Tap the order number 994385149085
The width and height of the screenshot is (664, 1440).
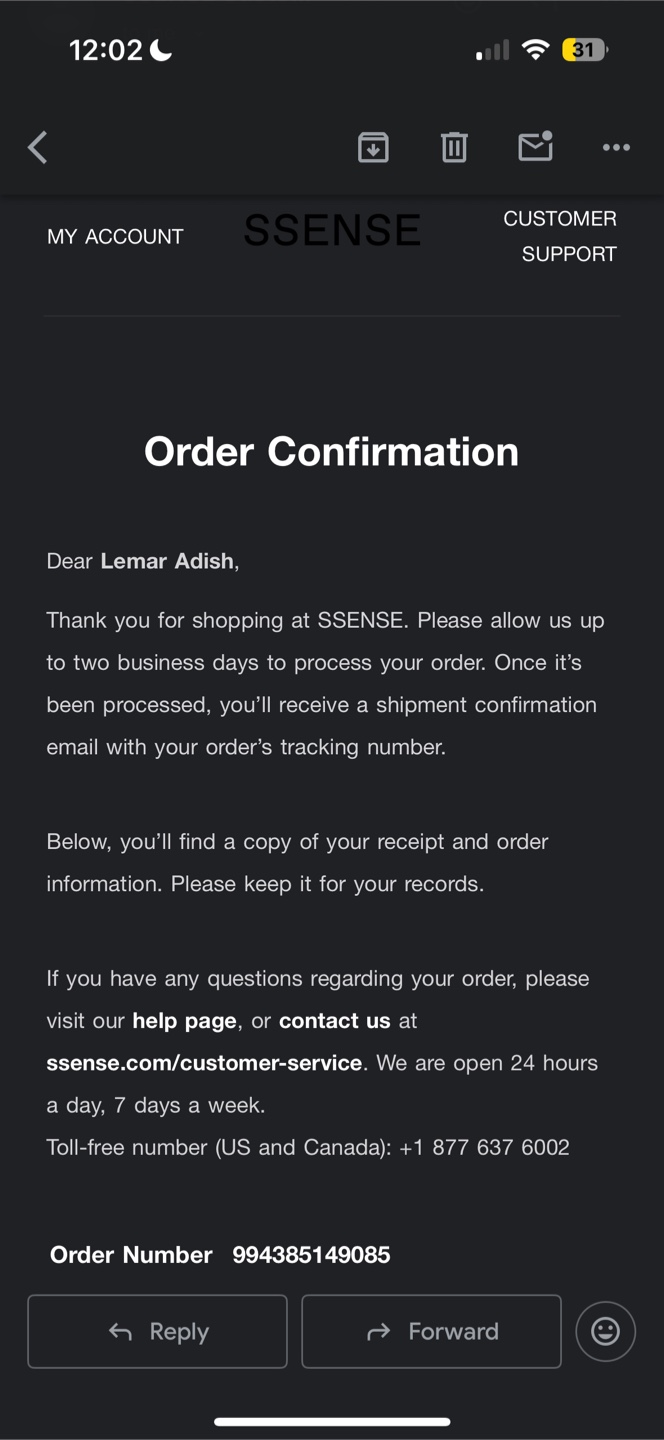(311, 1255)
